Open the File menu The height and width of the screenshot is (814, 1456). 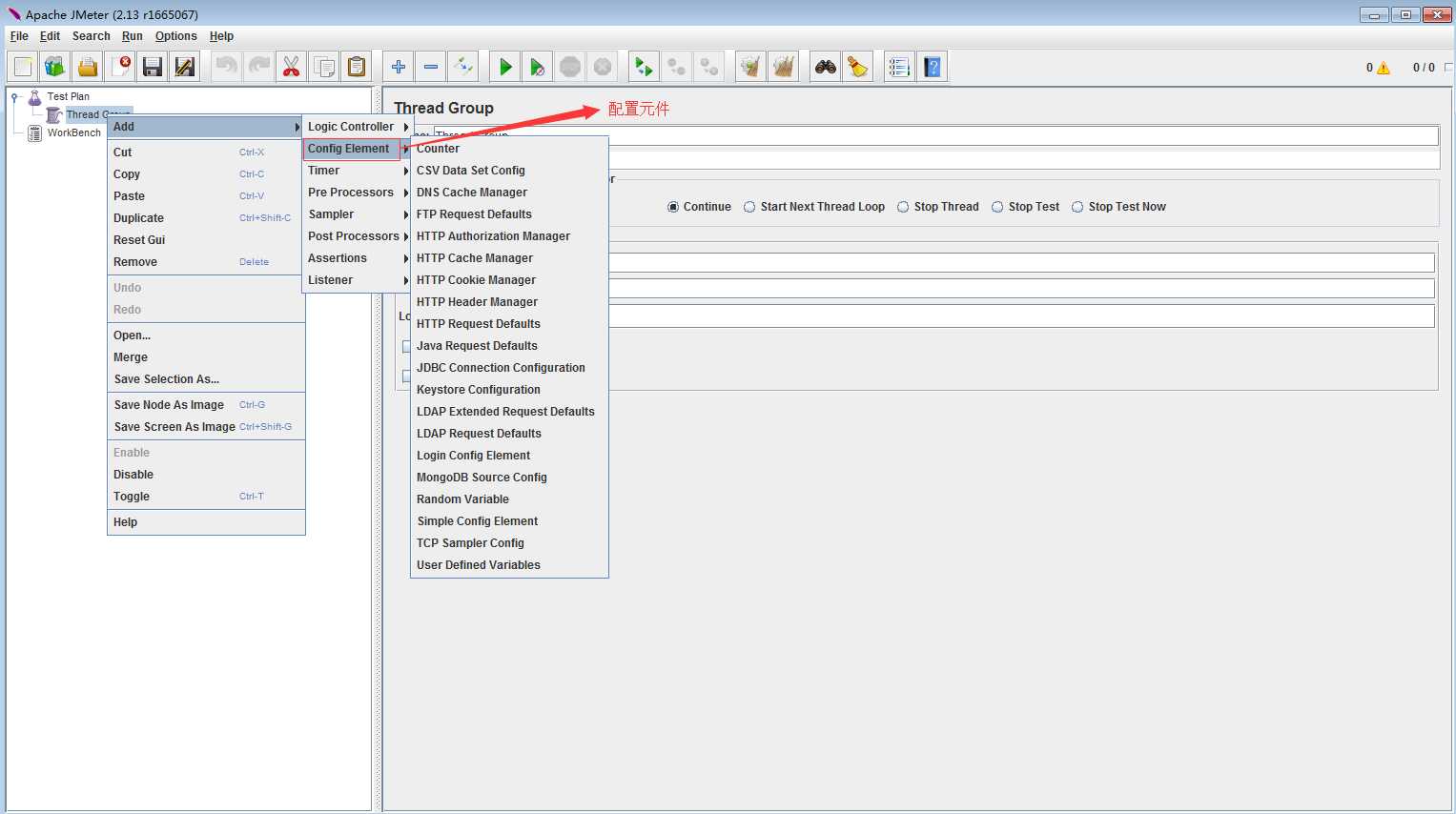pyautogui.click(x=19, y=36)
